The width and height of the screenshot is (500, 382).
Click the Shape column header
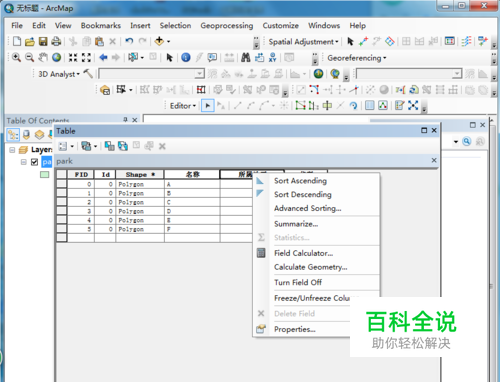pos(140,174)
